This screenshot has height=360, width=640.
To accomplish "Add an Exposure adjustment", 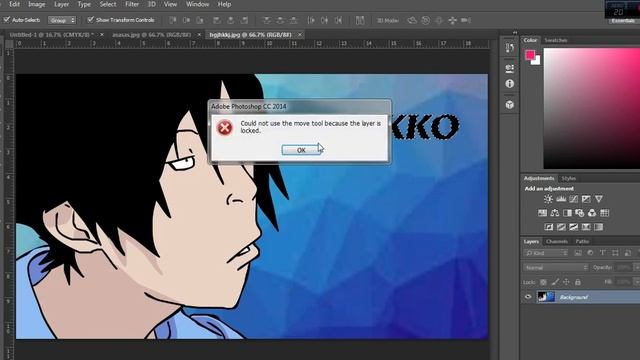I will (x=586, y=199).
